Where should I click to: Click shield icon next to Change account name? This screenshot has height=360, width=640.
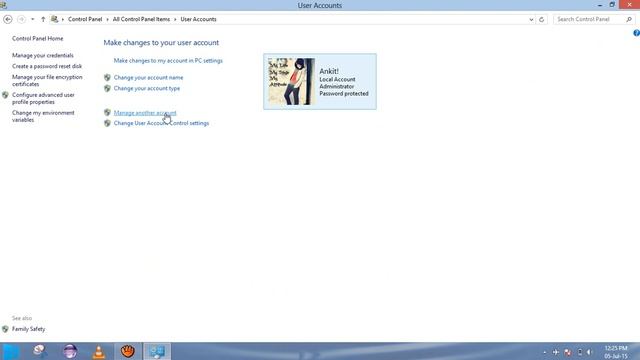coord(107,77)
